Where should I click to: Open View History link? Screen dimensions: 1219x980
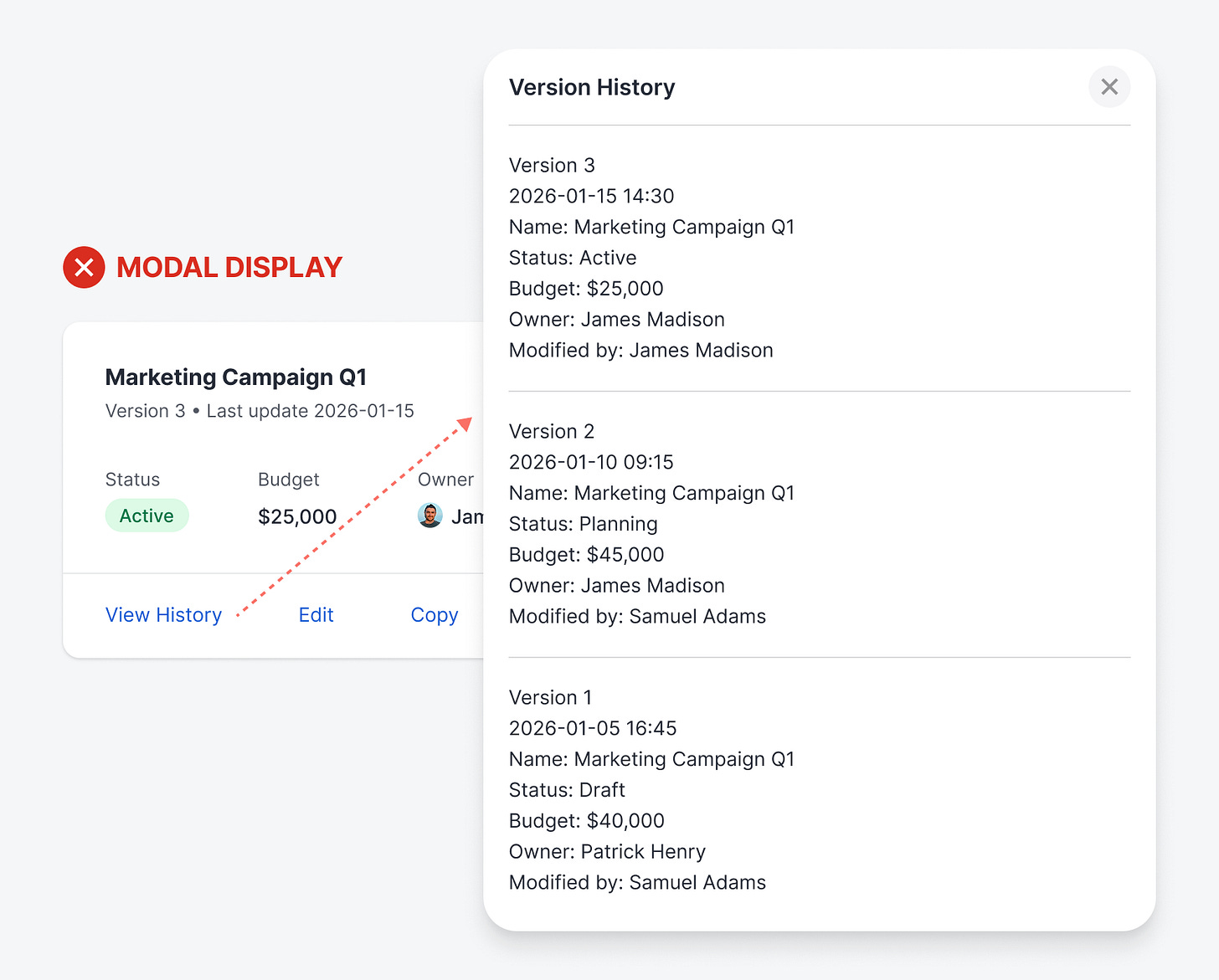pyautogui.click(x=163, y=615)
